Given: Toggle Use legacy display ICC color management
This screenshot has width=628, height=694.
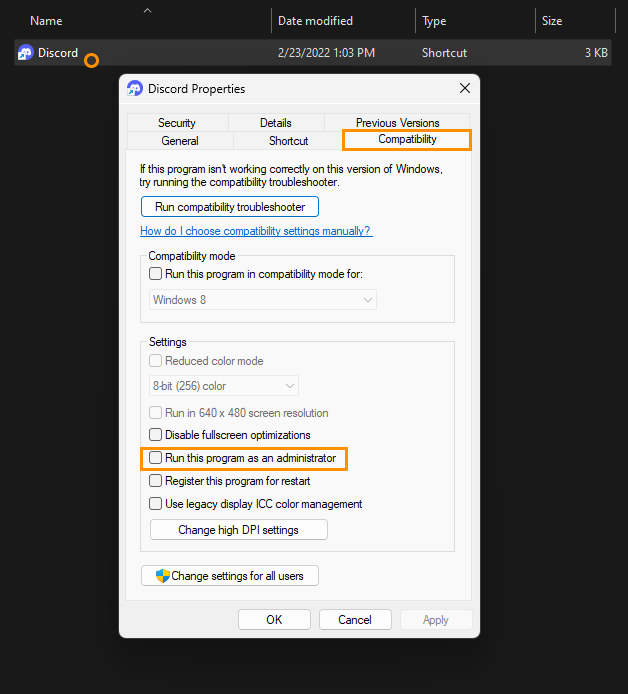Looking at the screenshot, I should (155, 504).
